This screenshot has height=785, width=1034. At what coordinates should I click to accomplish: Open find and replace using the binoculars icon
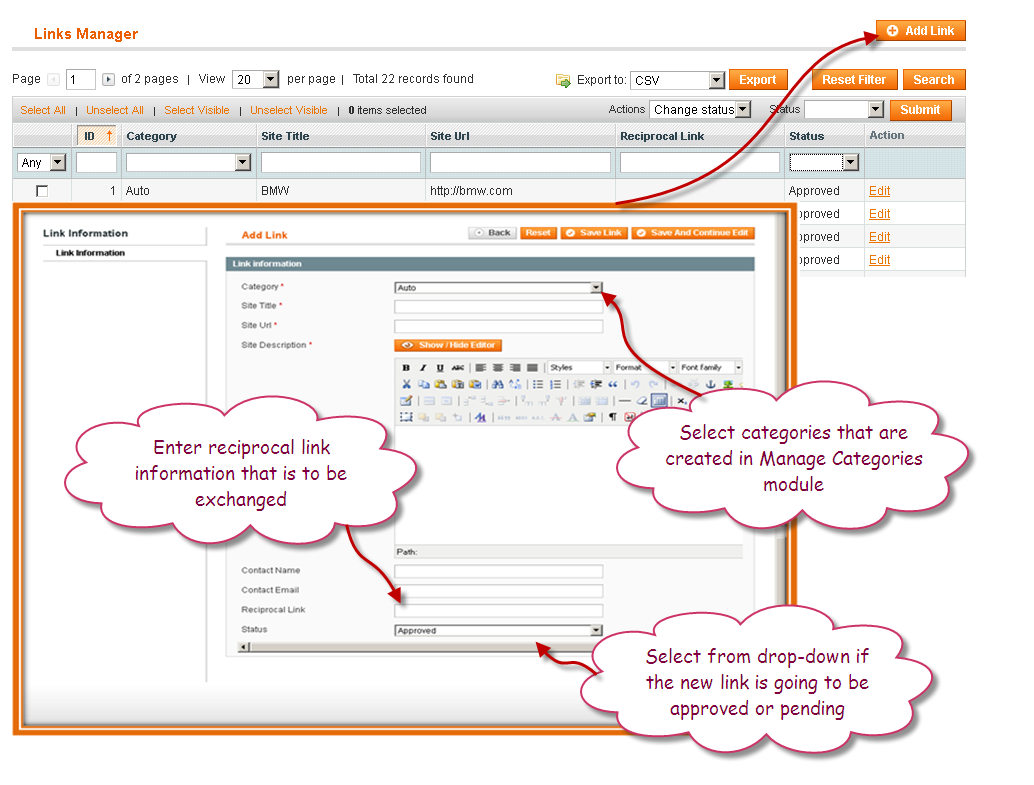(496, 385)
